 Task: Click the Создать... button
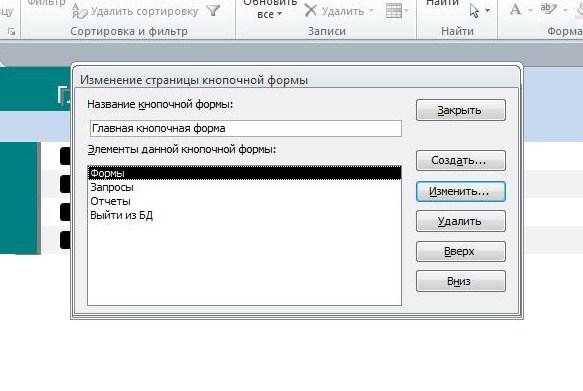click(x=461, y=160)
